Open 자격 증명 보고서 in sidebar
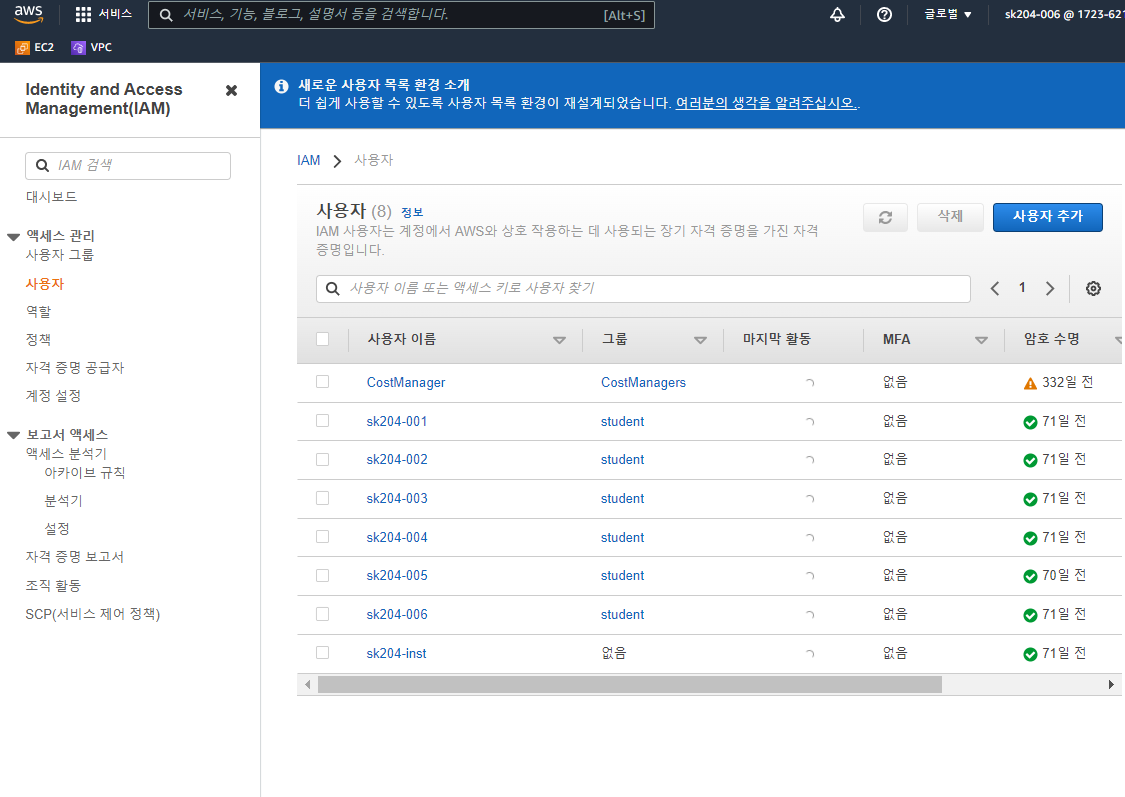 75,557
